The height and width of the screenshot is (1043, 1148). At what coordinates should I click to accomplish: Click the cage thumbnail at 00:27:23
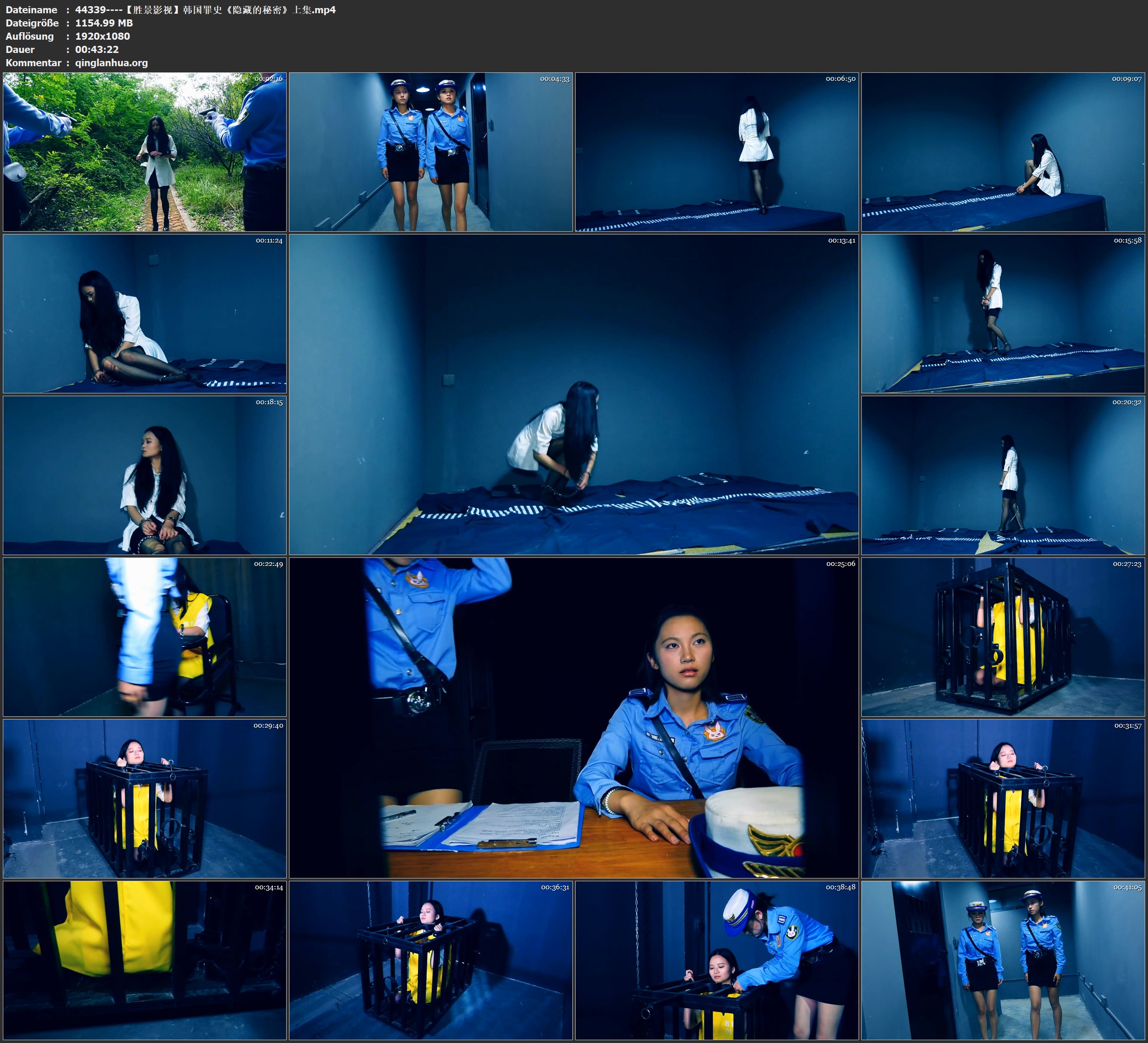pos(1003,637)
